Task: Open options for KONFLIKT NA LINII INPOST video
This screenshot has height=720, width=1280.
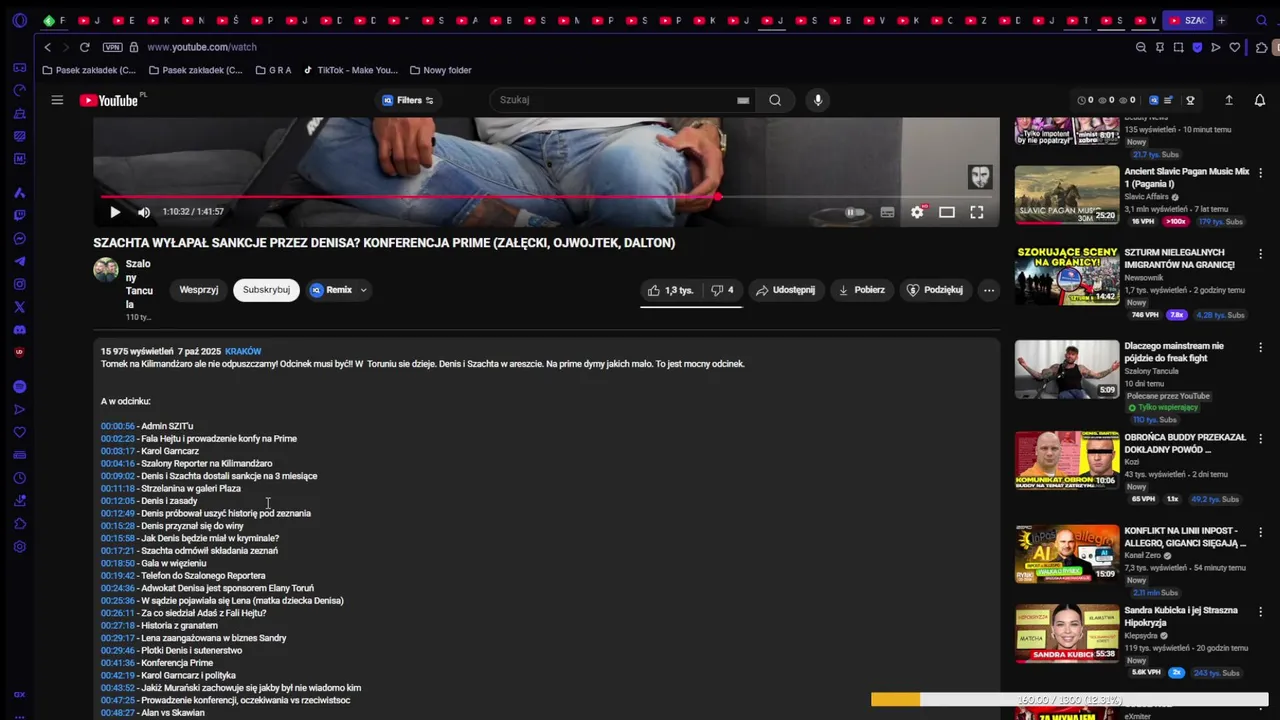Action: coord(1260,532)
